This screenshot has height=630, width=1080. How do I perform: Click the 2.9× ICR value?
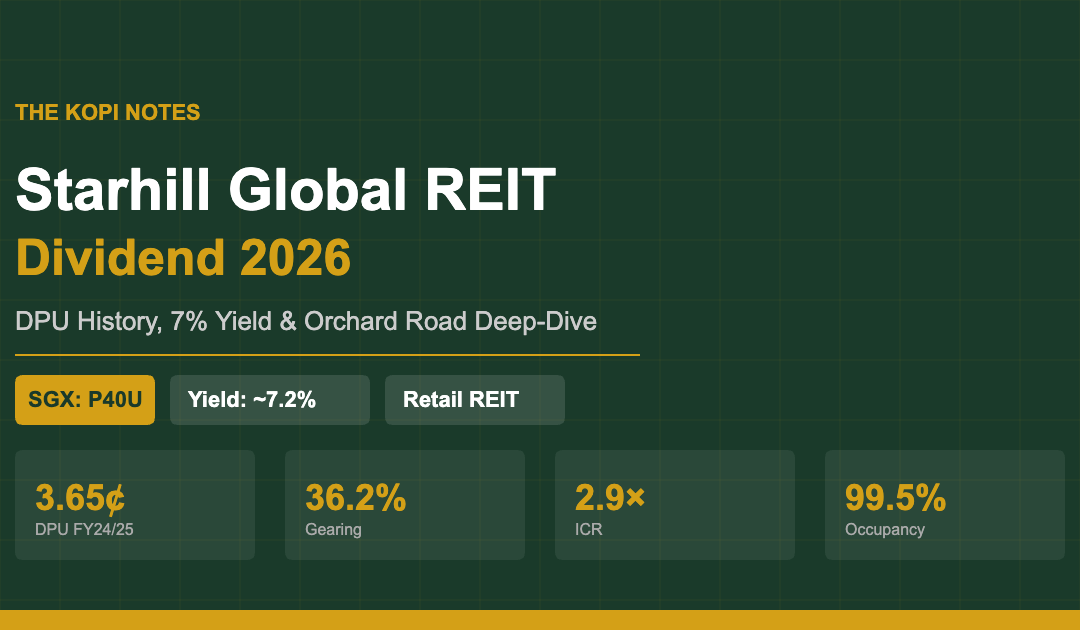click(x=610, y=497)
